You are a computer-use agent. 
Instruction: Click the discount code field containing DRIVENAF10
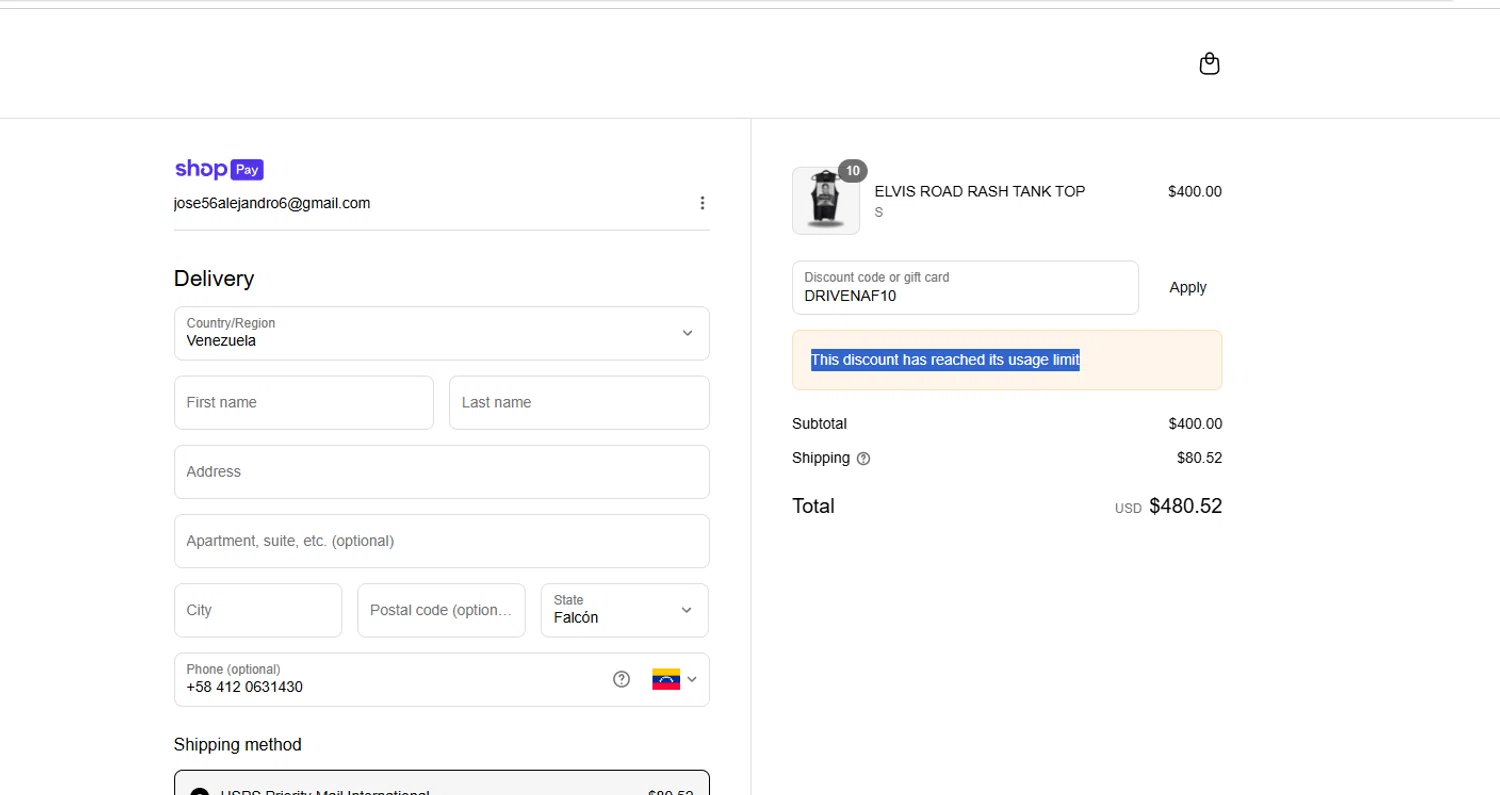pos(965,288)
